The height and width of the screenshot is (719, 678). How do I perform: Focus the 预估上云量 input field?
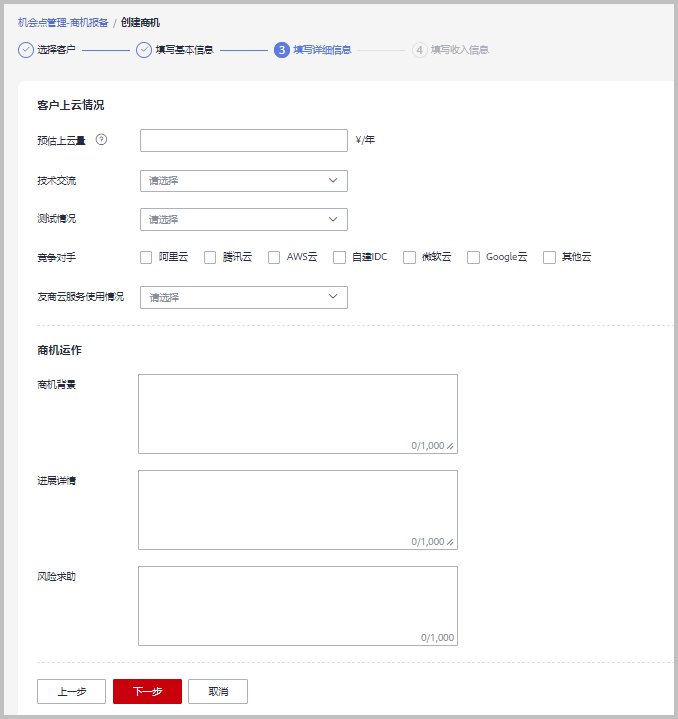click(244, 140)
